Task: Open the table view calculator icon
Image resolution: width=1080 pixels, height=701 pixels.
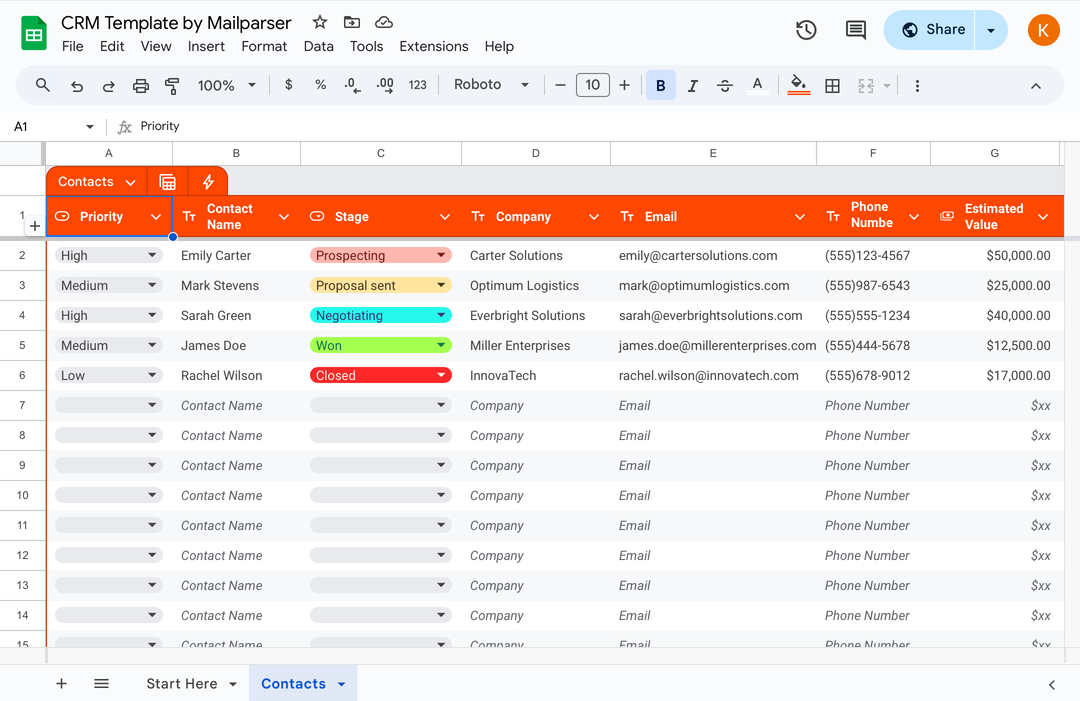Action: point(167,182)
